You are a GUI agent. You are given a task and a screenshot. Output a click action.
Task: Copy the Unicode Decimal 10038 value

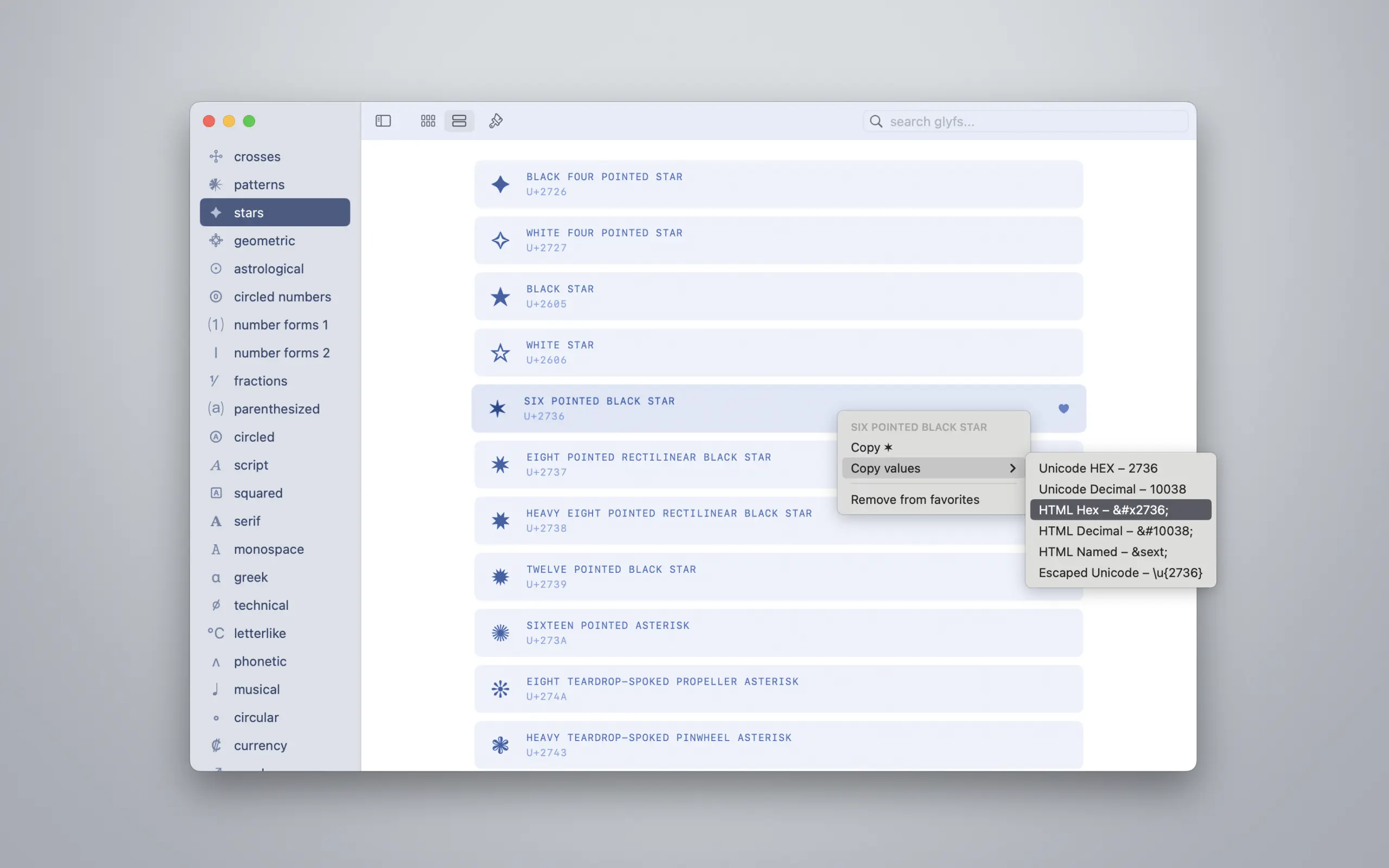click(x=1112, y=489)
